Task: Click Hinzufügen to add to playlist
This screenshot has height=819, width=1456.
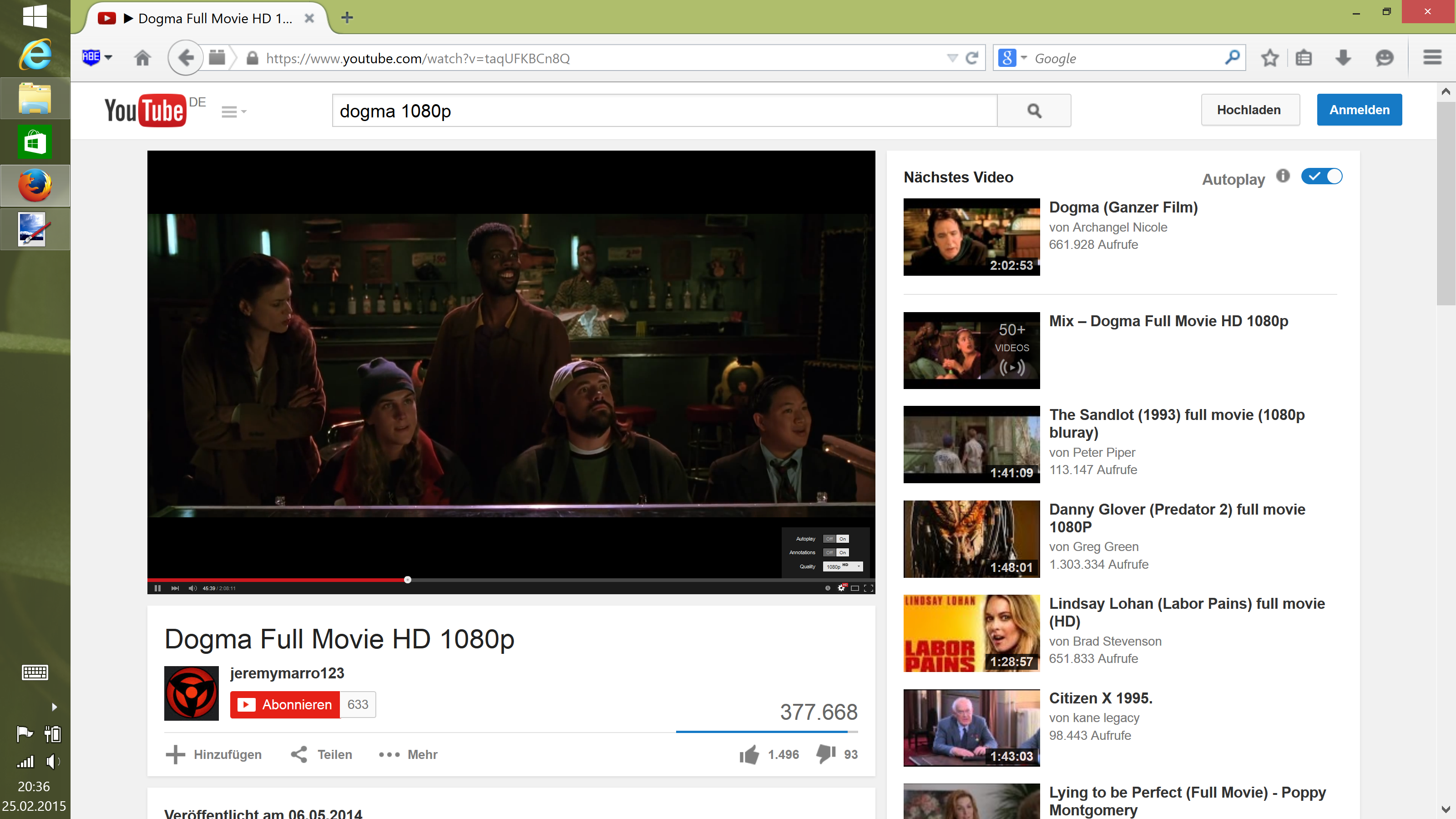Action: click(214, 754)
